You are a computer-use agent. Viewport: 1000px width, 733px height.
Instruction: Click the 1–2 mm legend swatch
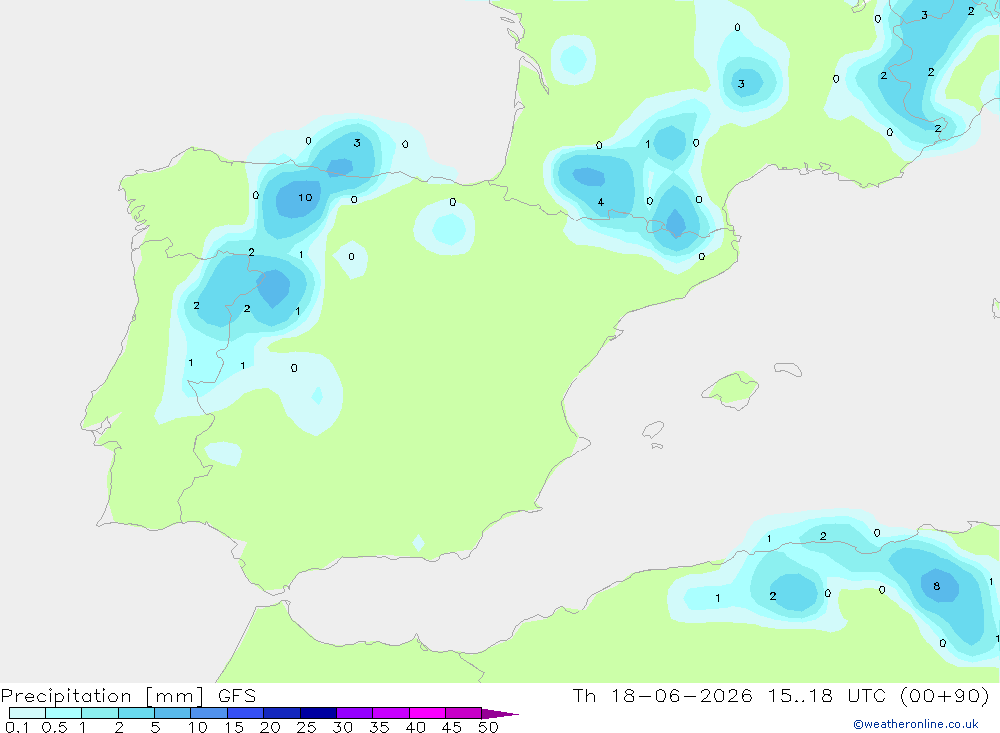coord(100,713)
